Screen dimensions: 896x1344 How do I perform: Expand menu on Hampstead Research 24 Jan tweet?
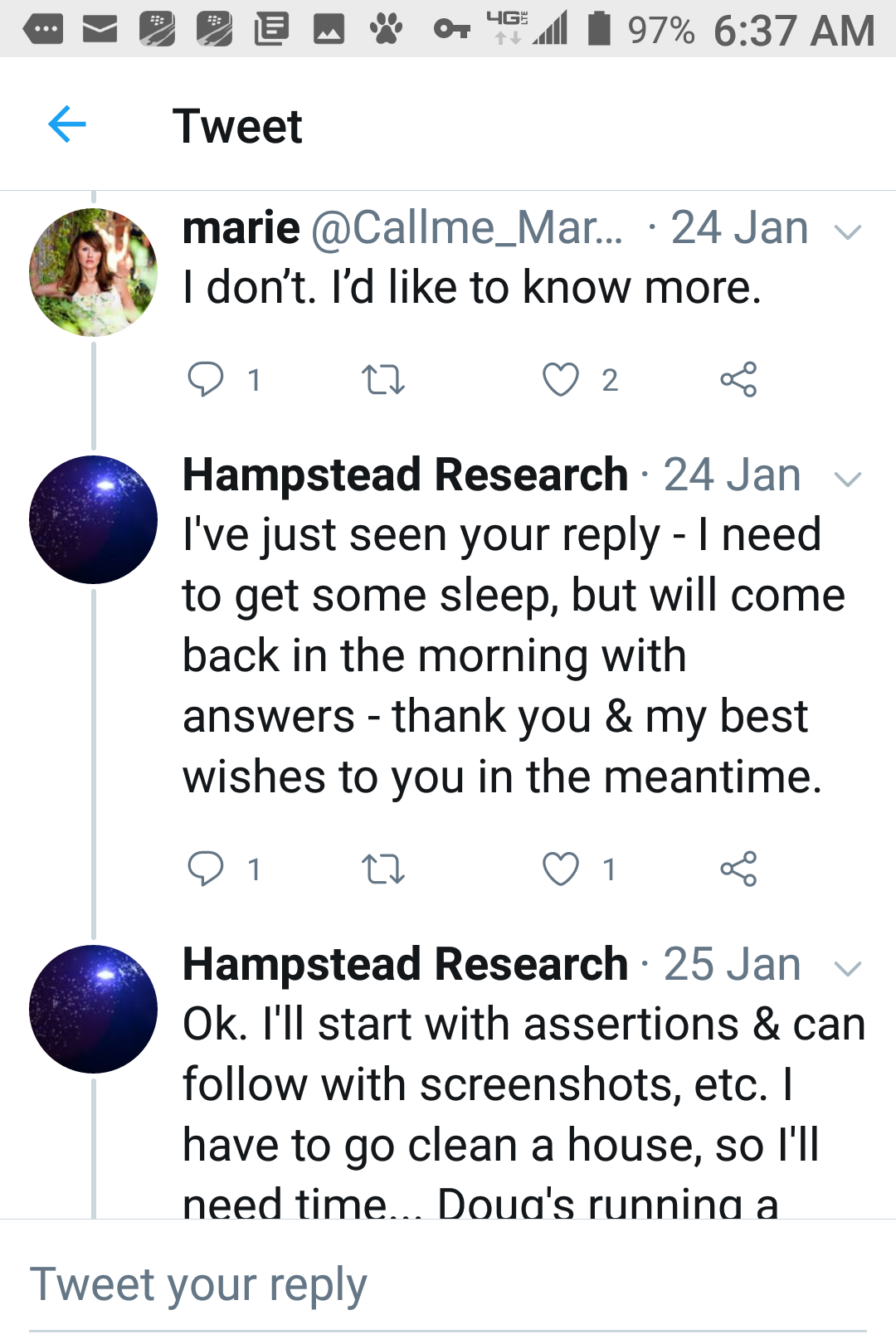click(x=847, y=479)
